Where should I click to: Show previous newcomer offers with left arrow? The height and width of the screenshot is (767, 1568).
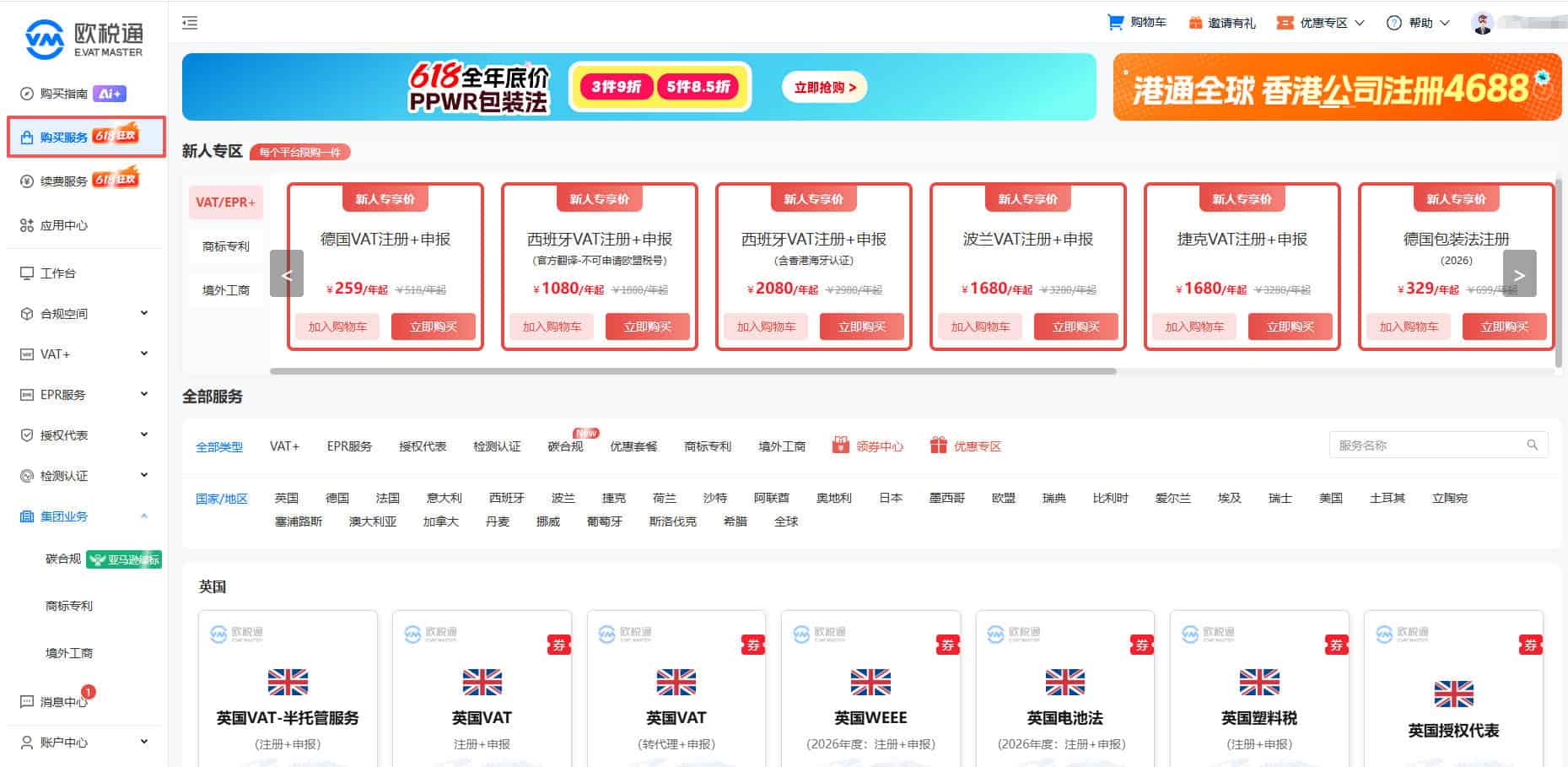point(287,273)
